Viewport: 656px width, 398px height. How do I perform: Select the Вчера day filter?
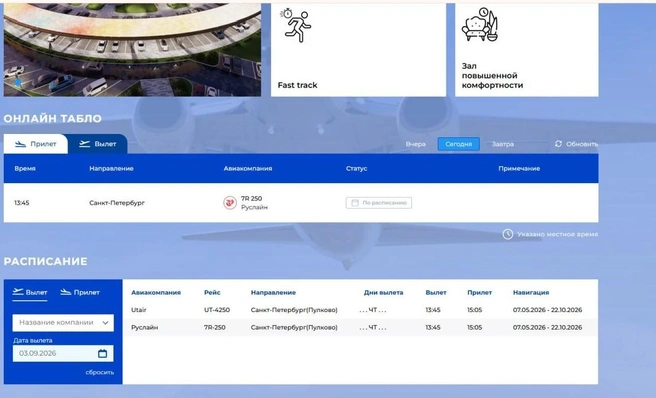(415, 144)
